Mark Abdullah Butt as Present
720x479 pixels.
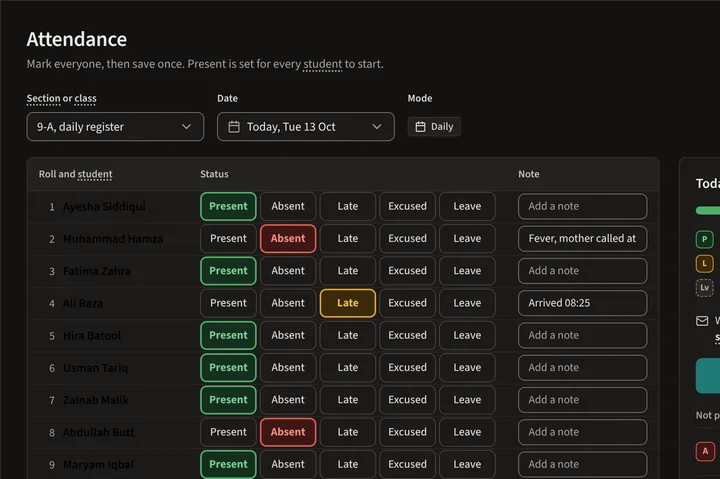pos(228,432)
